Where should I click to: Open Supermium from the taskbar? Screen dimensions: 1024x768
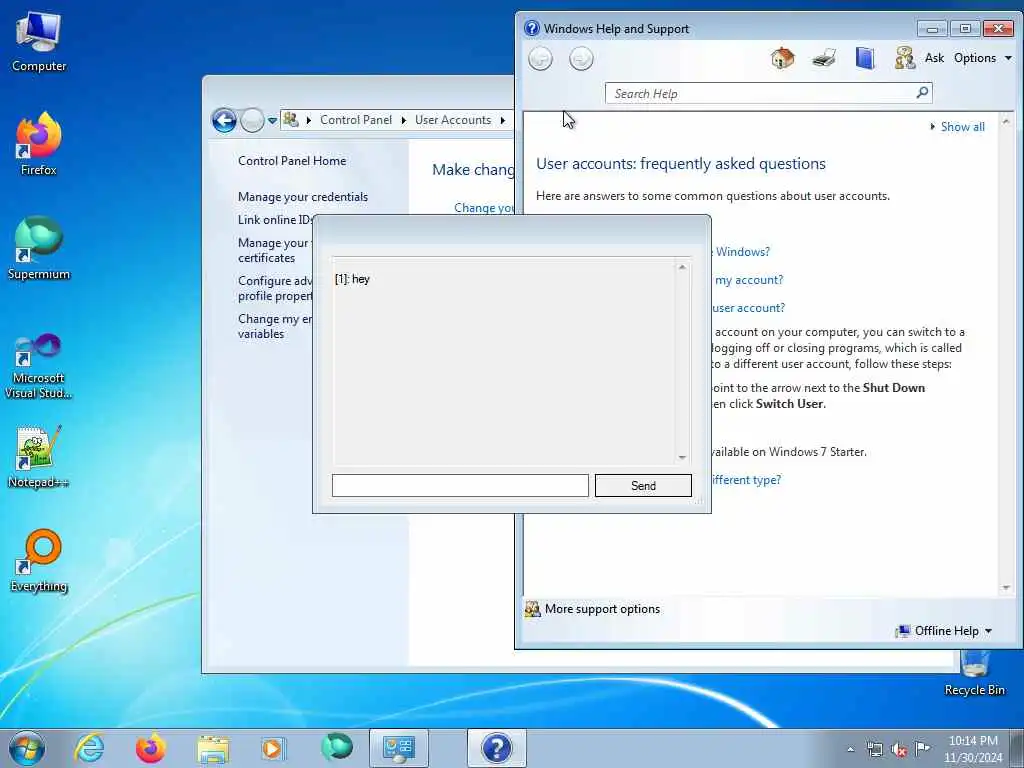coord(337,747)
